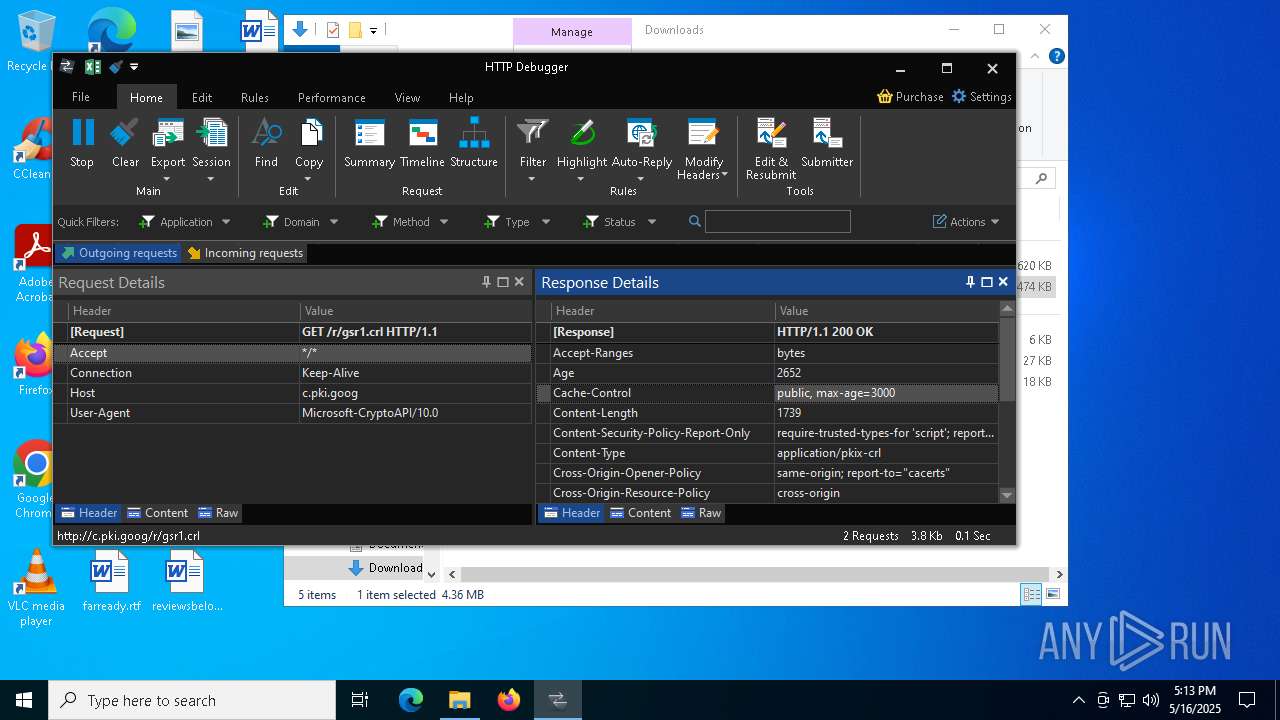
Task: Switch Response Details to Raw tab
Action: tap(701, 513)
